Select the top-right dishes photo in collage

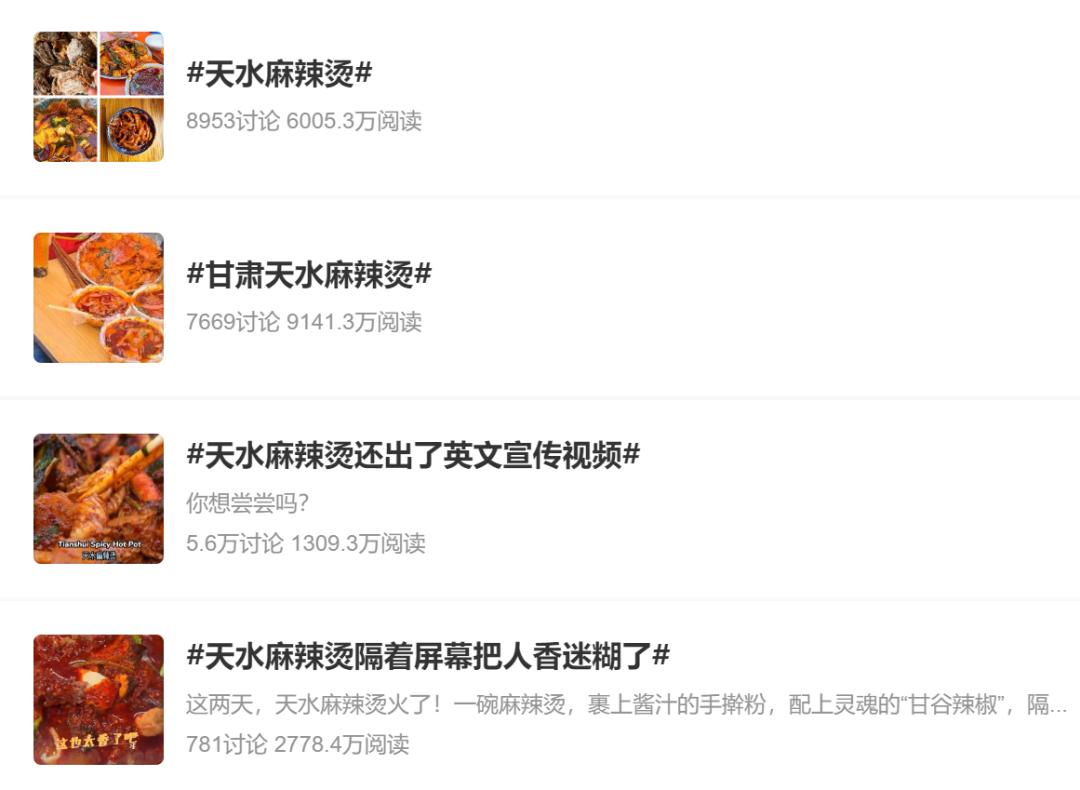132,63
